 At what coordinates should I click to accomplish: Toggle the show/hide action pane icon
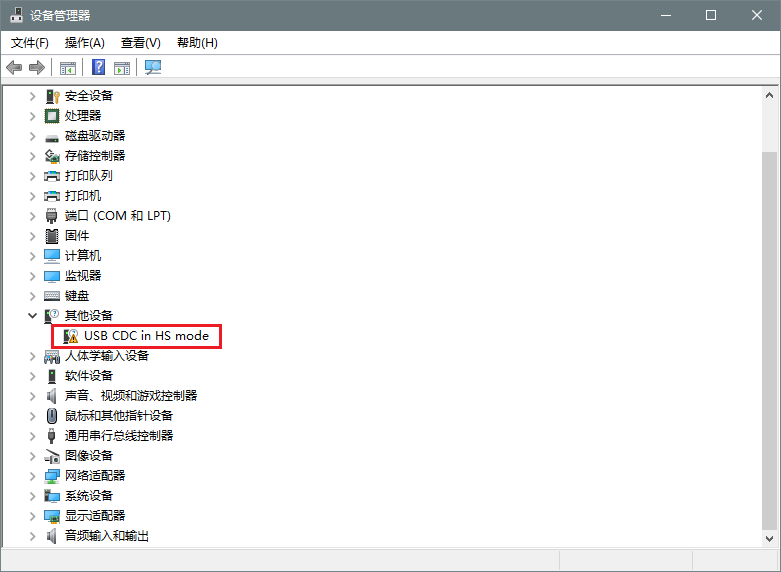(122, 67)
